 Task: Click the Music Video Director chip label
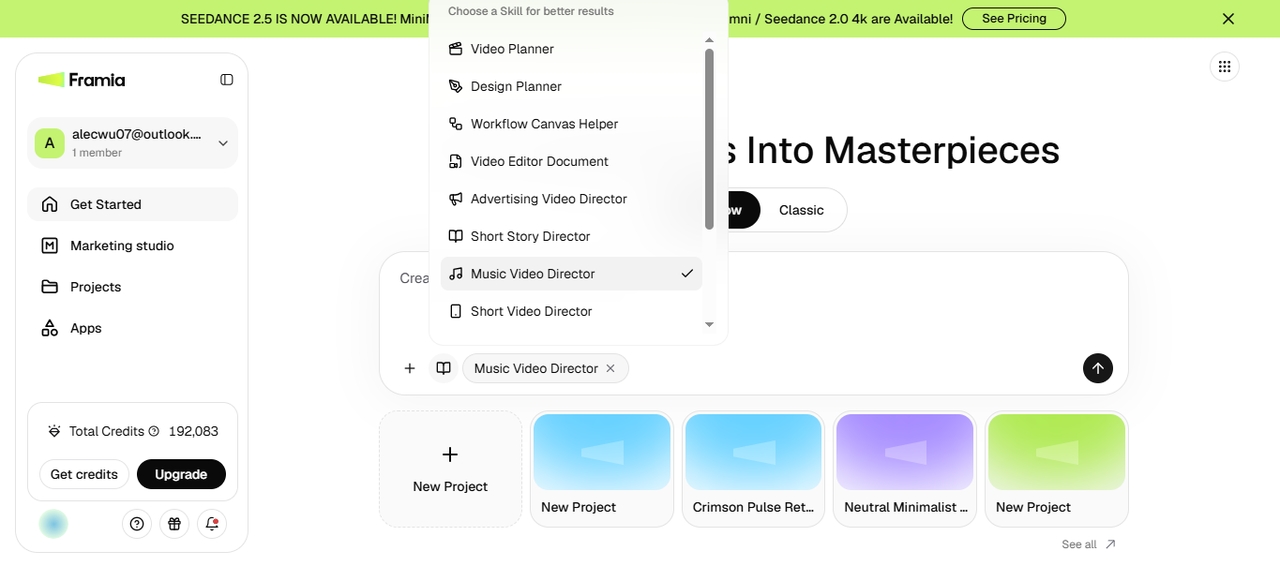pyautogui.click(x=536, y=368)
